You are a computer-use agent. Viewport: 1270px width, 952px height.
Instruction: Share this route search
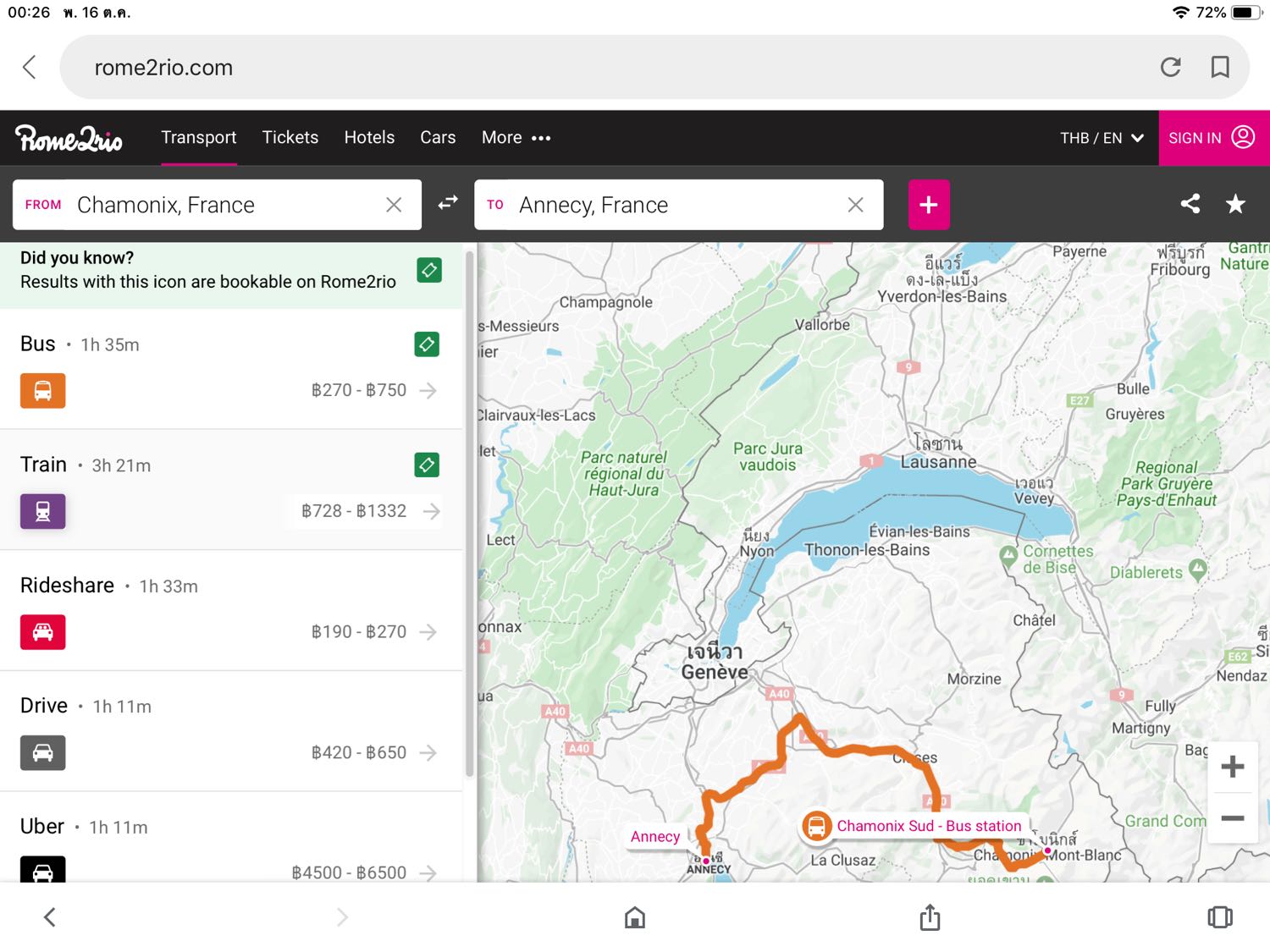coord(1190,203)
